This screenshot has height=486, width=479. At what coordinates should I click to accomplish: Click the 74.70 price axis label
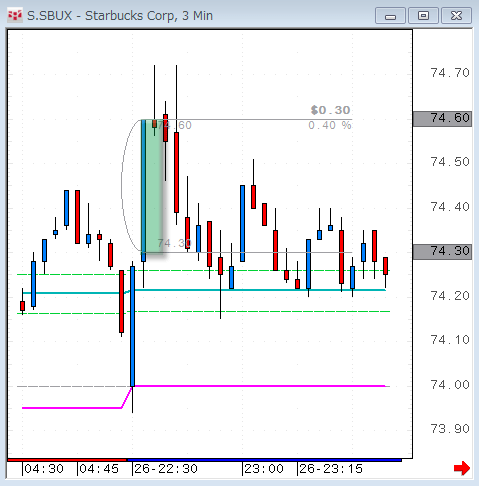pyautogui.click(x=450, y=73)
